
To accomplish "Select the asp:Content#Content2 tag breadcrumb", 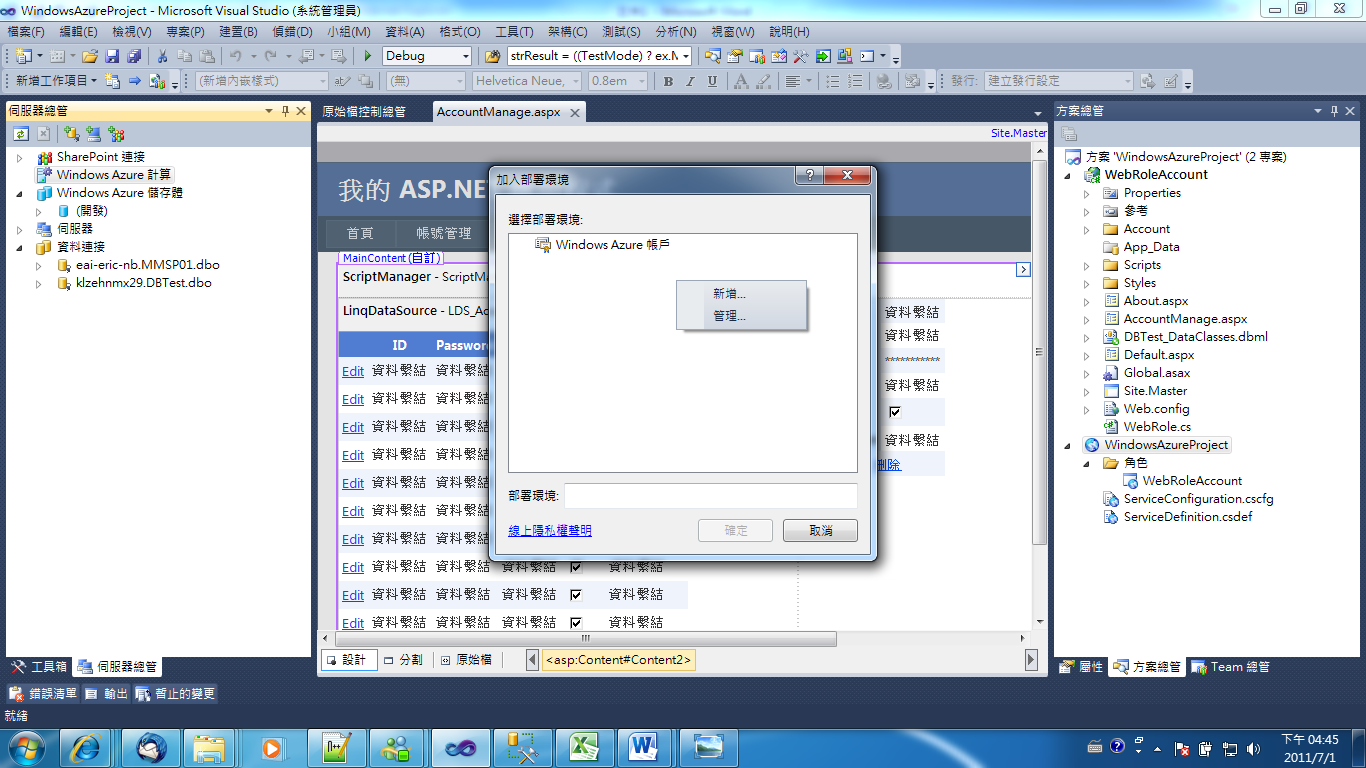I will tap(618, 660).
